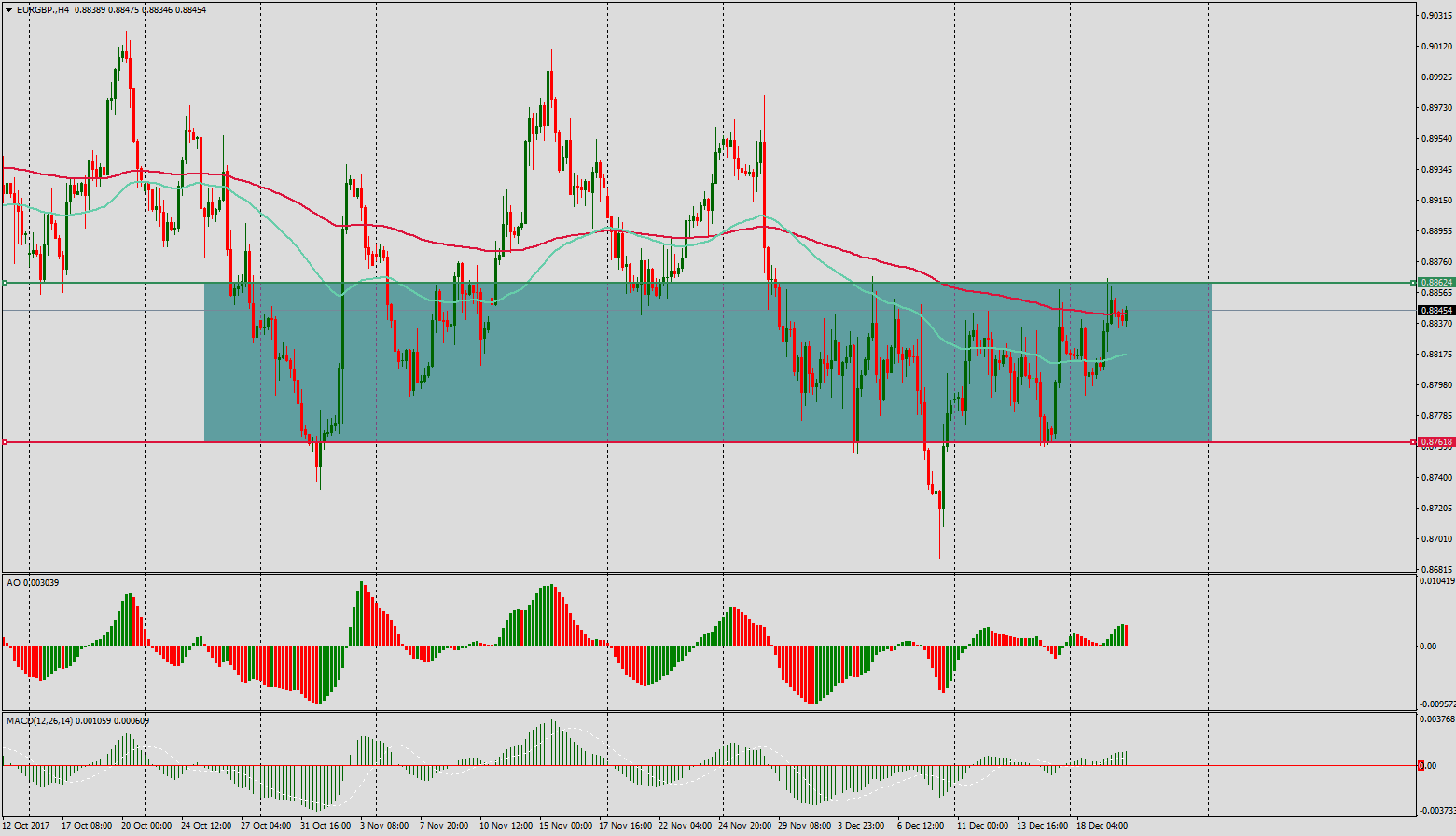1456x836 pixels.
Task: Click the green line's left-end square handle
Action: pyautogui.click(x=5, y=282)
